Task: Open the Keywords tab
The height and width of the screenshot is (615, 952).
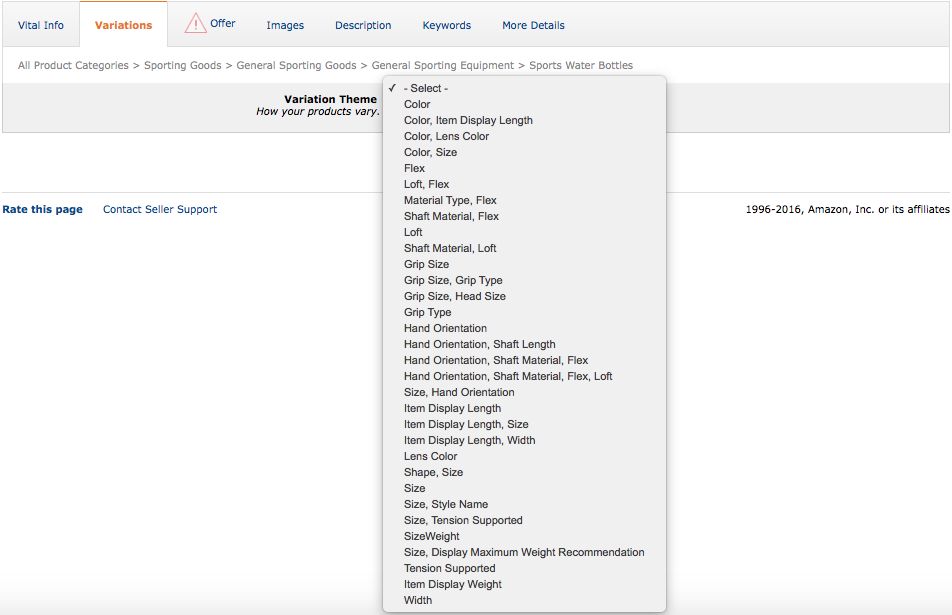Action: click(446, 25)
